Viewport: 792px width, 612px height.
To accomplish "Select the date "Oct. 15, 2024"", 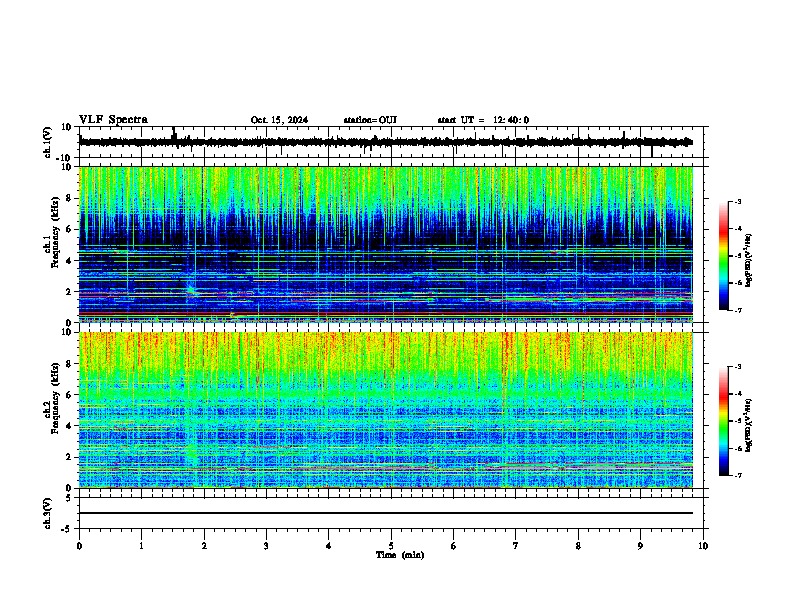I will (x=279, y=120).
